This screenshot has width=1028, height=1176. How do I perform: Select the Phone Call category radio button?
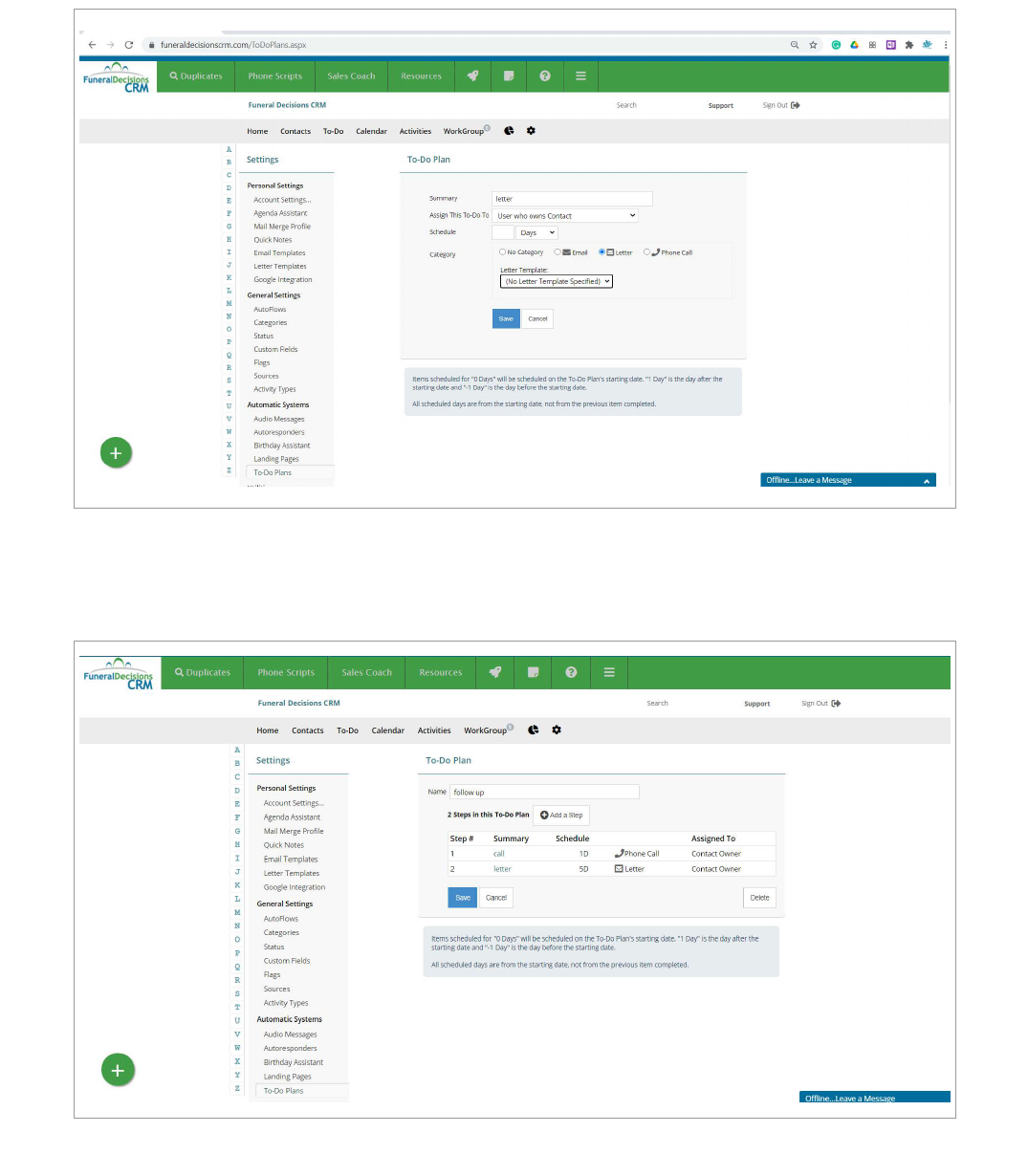click(x=646, y=252)
